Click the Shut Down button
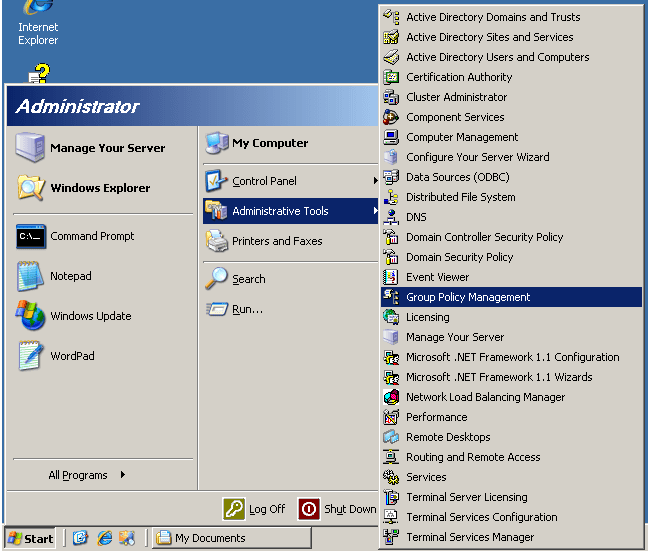648x551 pixels. (x=337, y=509)
